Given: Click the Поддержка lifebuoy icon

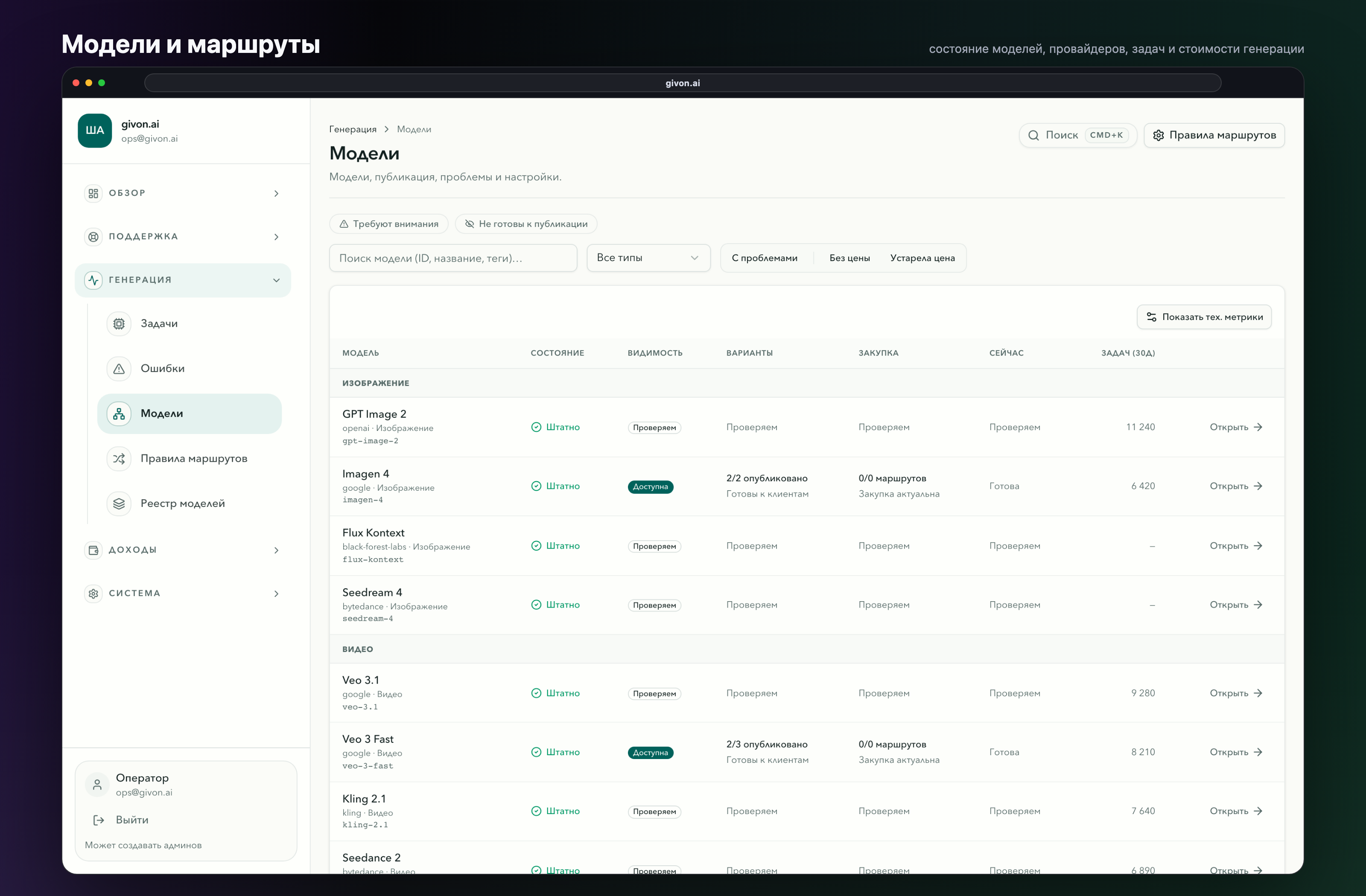Looking at the screenshot, I should (x=93, y=237).
